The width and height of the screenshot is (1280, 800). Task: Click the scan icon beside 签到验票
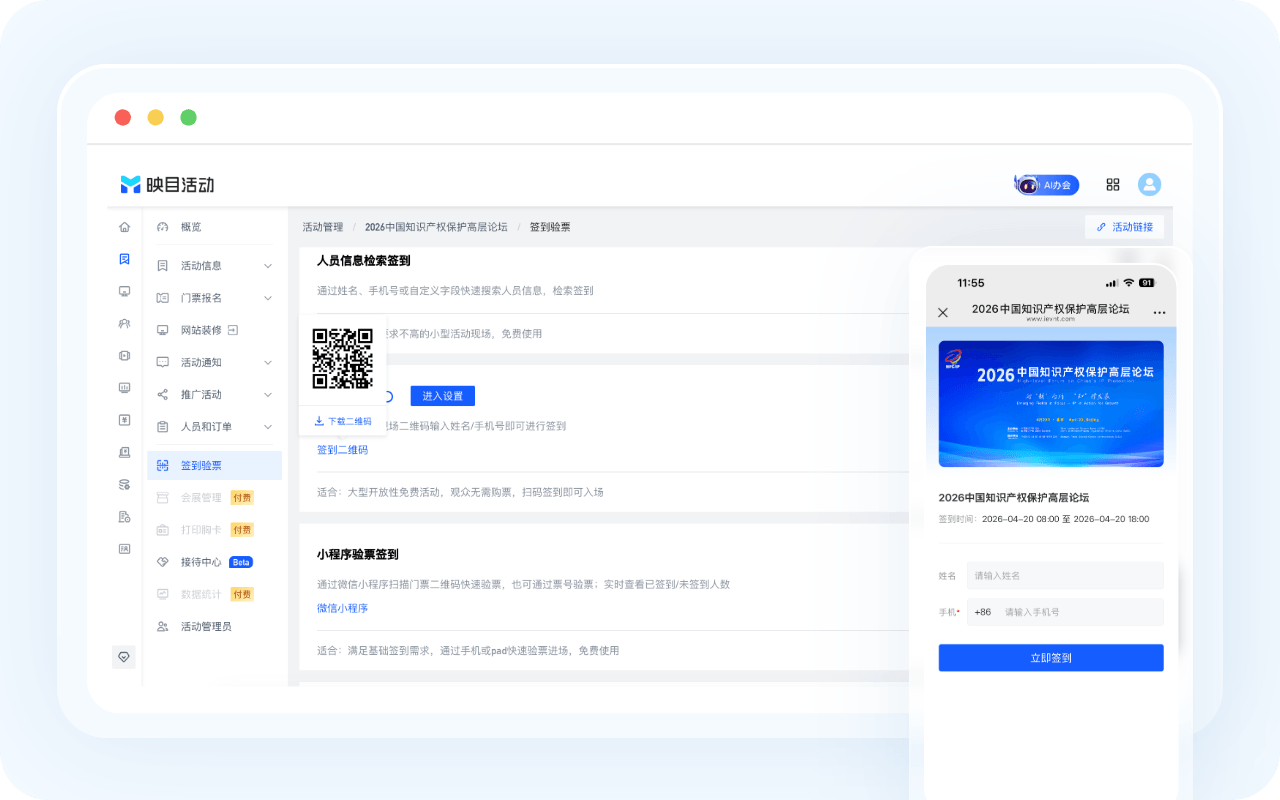[163, 465]
